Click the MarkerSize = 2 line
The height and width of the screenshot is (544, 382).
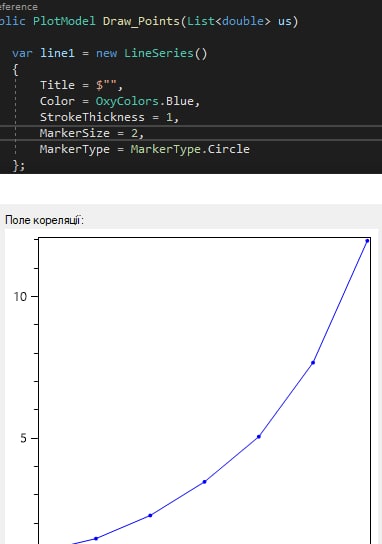92,133
